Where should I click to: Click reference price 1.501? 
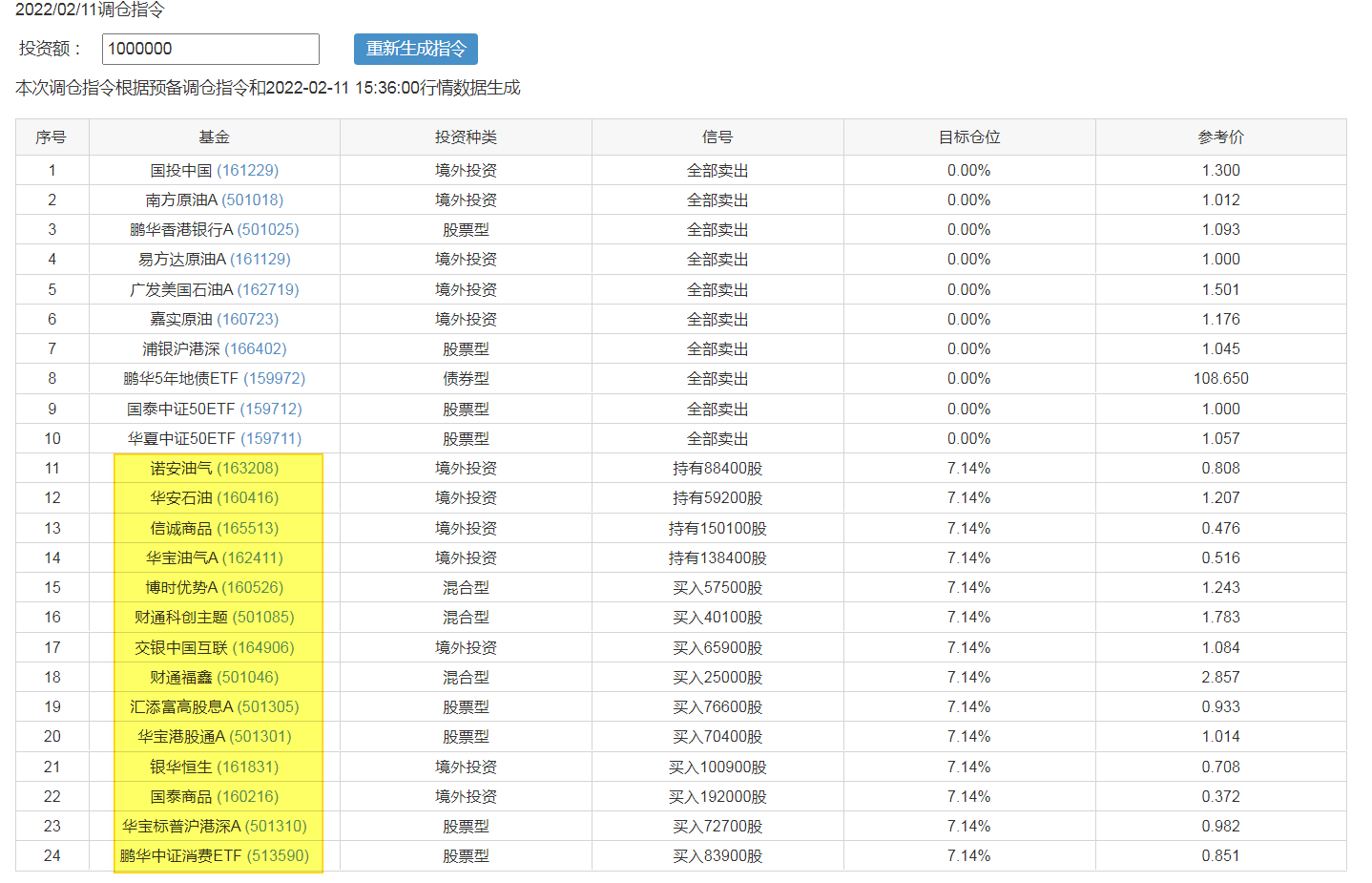click(1221, 289)
